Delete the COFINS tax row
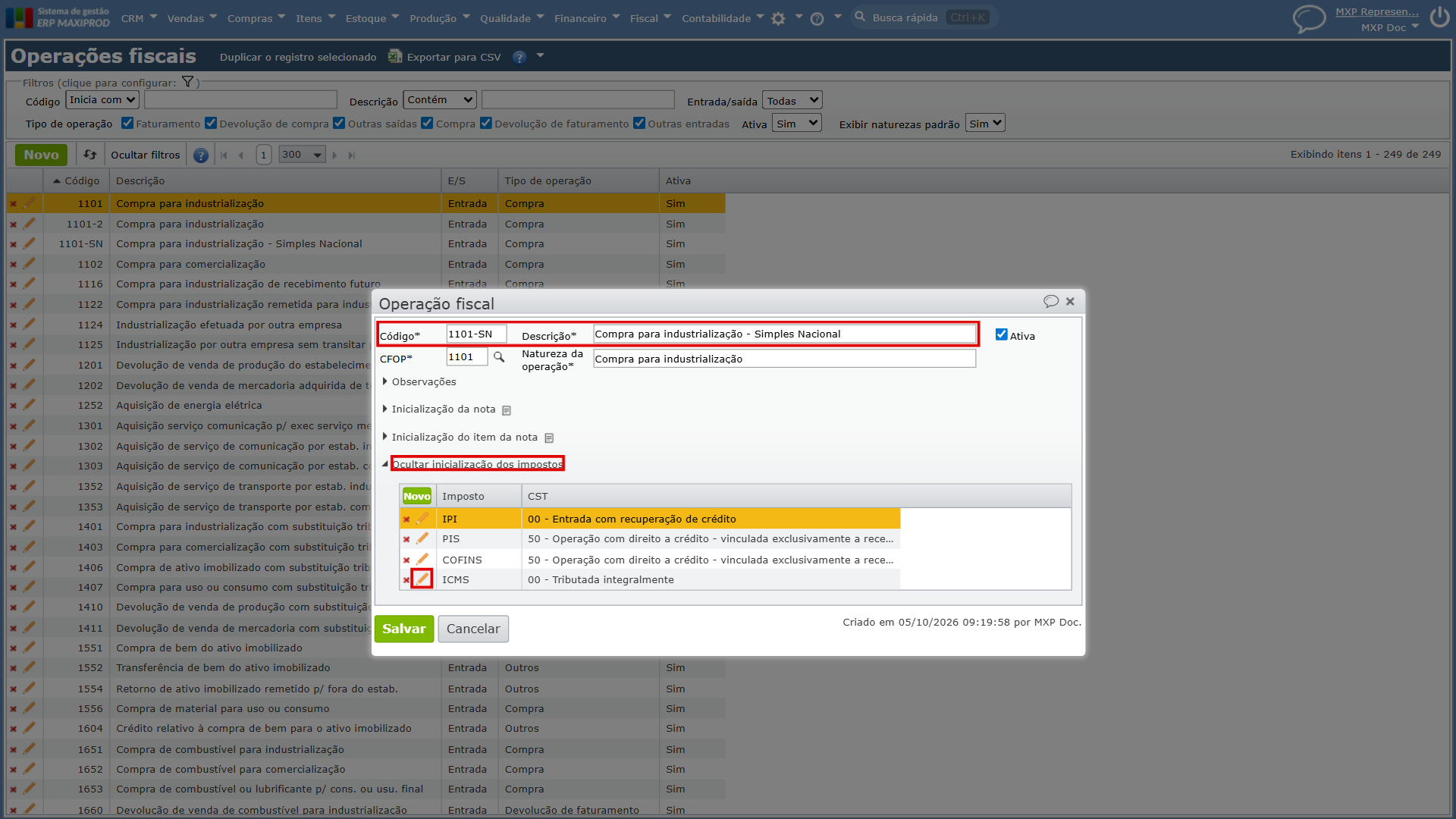 (406, 560)
